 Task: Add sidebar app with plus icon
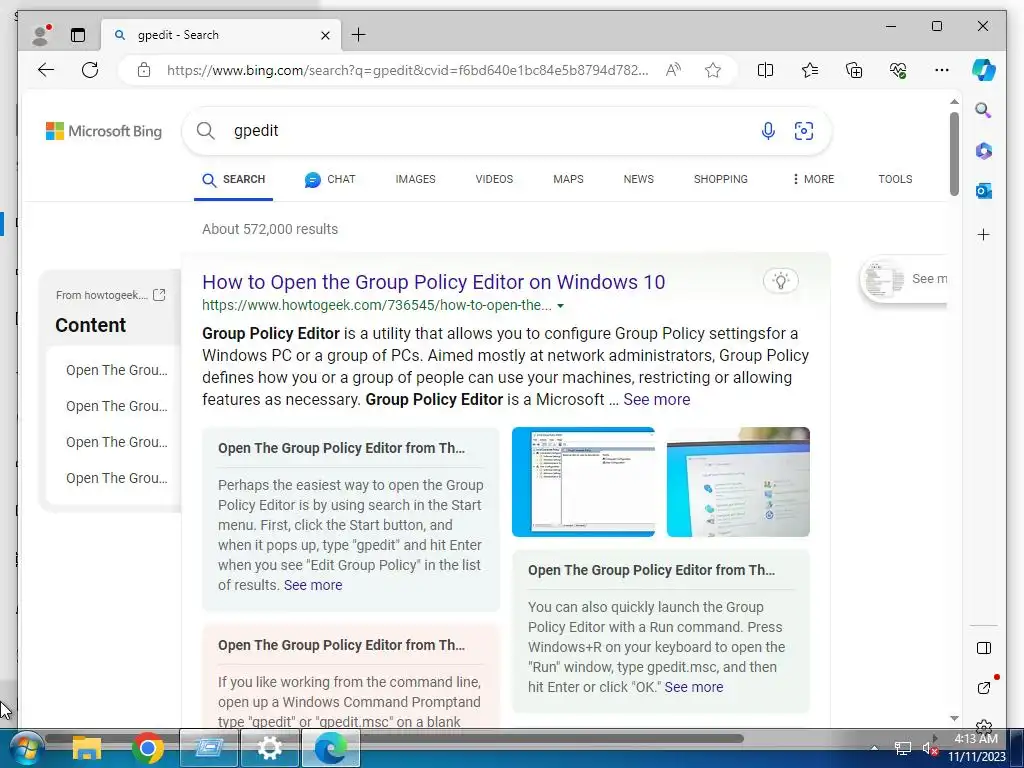point(984,234)
